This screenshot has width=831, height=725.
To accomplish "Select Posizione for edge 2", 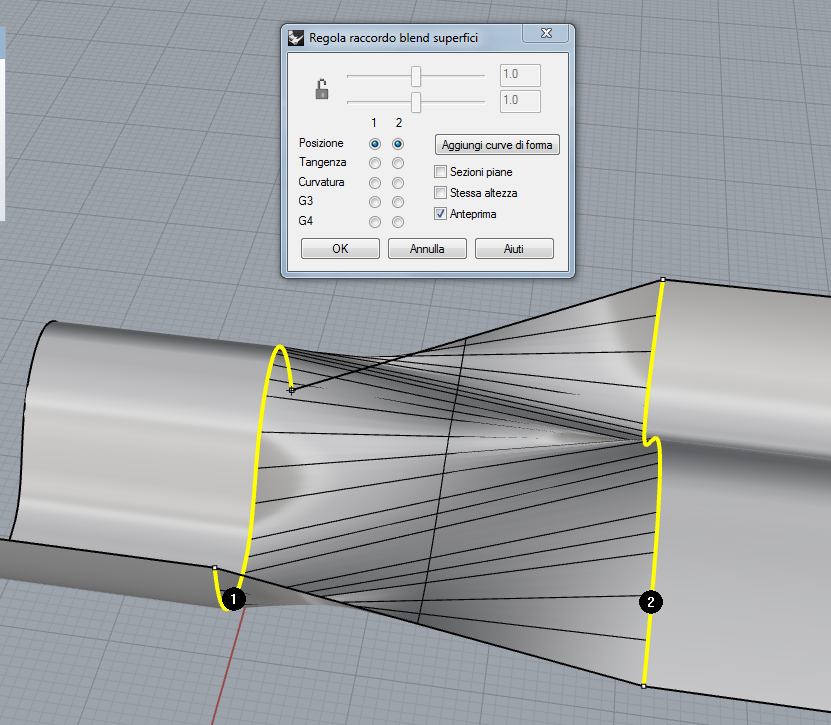I will pos(398,144).
